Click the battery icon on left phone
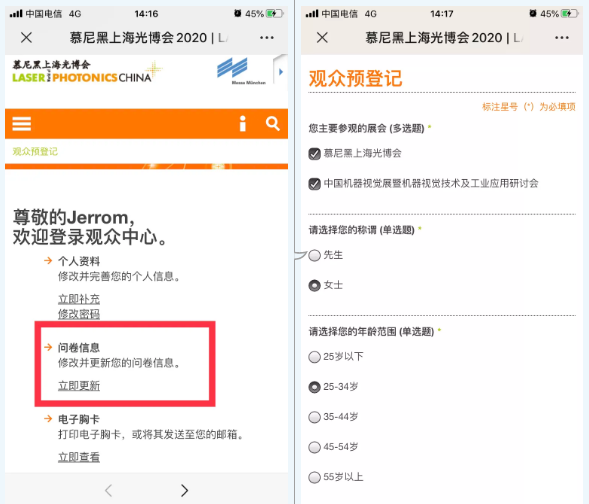589x504 pixels. tap(275, 14)
